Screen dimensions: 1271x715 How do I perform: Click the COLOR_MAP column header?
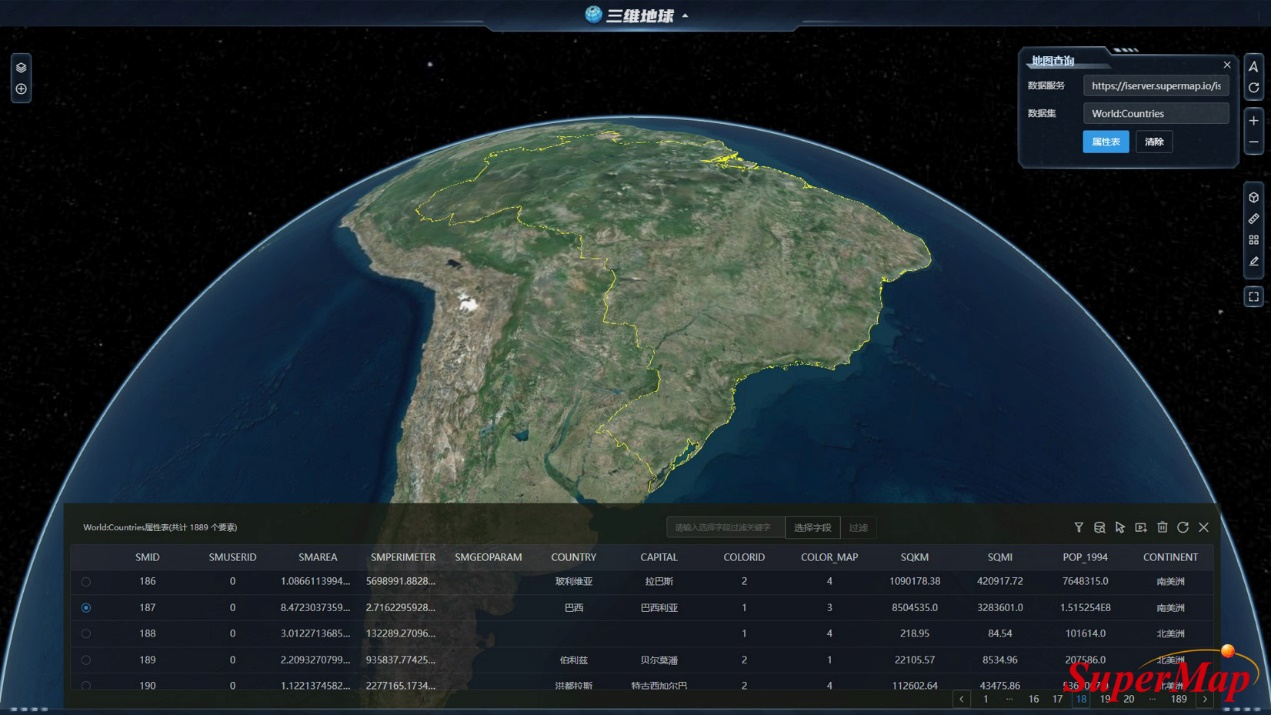tap(829, 557)
